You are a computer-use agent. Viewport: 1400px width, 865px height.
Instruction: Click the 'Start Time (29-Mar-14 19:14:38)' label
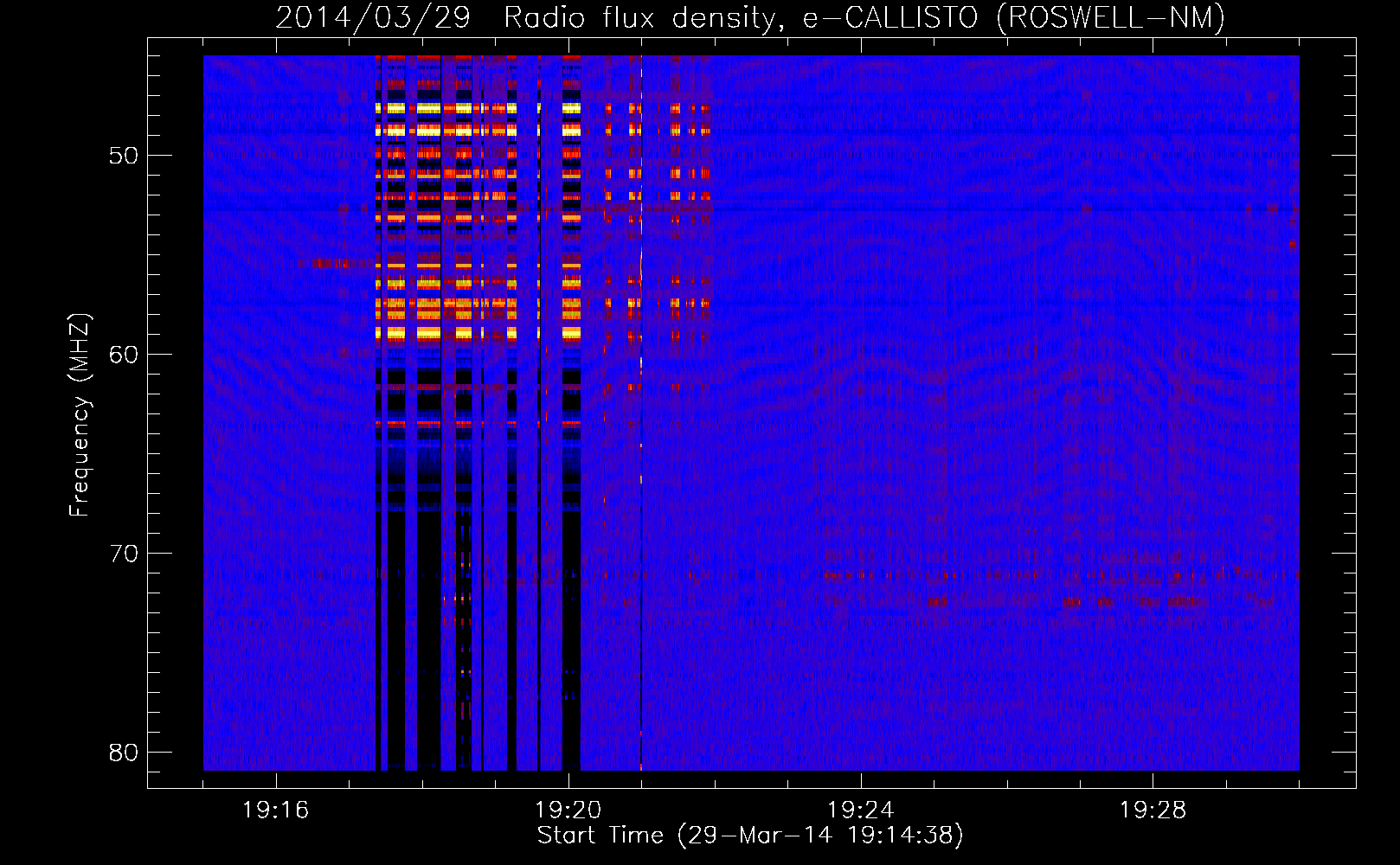[750, 836]
